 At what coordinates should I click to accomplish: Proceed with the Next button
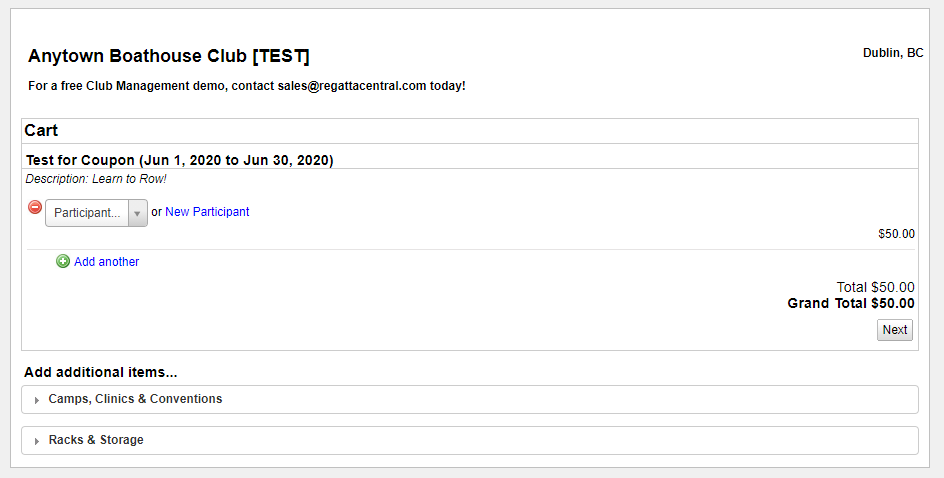[x=895, y=330]
